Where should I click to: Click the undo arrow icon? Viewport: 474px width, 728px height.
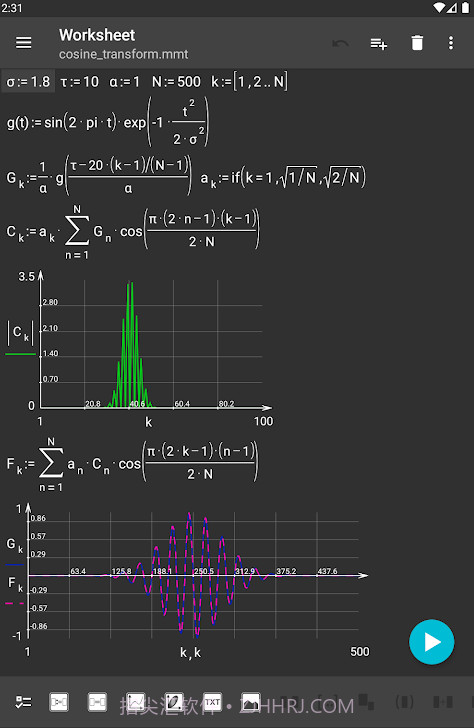(x=340, y=44)
